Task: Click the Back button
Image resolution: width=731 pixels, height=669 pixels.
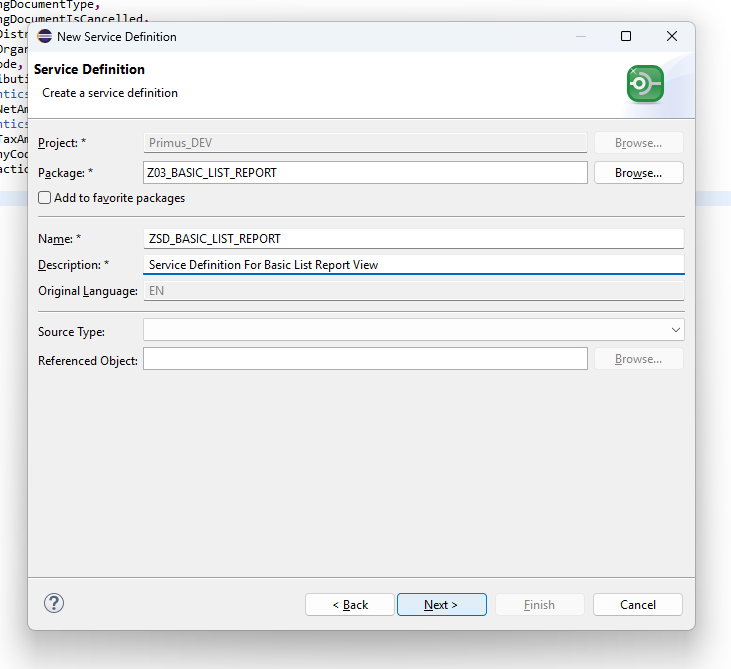Action: tap(350, 605)
